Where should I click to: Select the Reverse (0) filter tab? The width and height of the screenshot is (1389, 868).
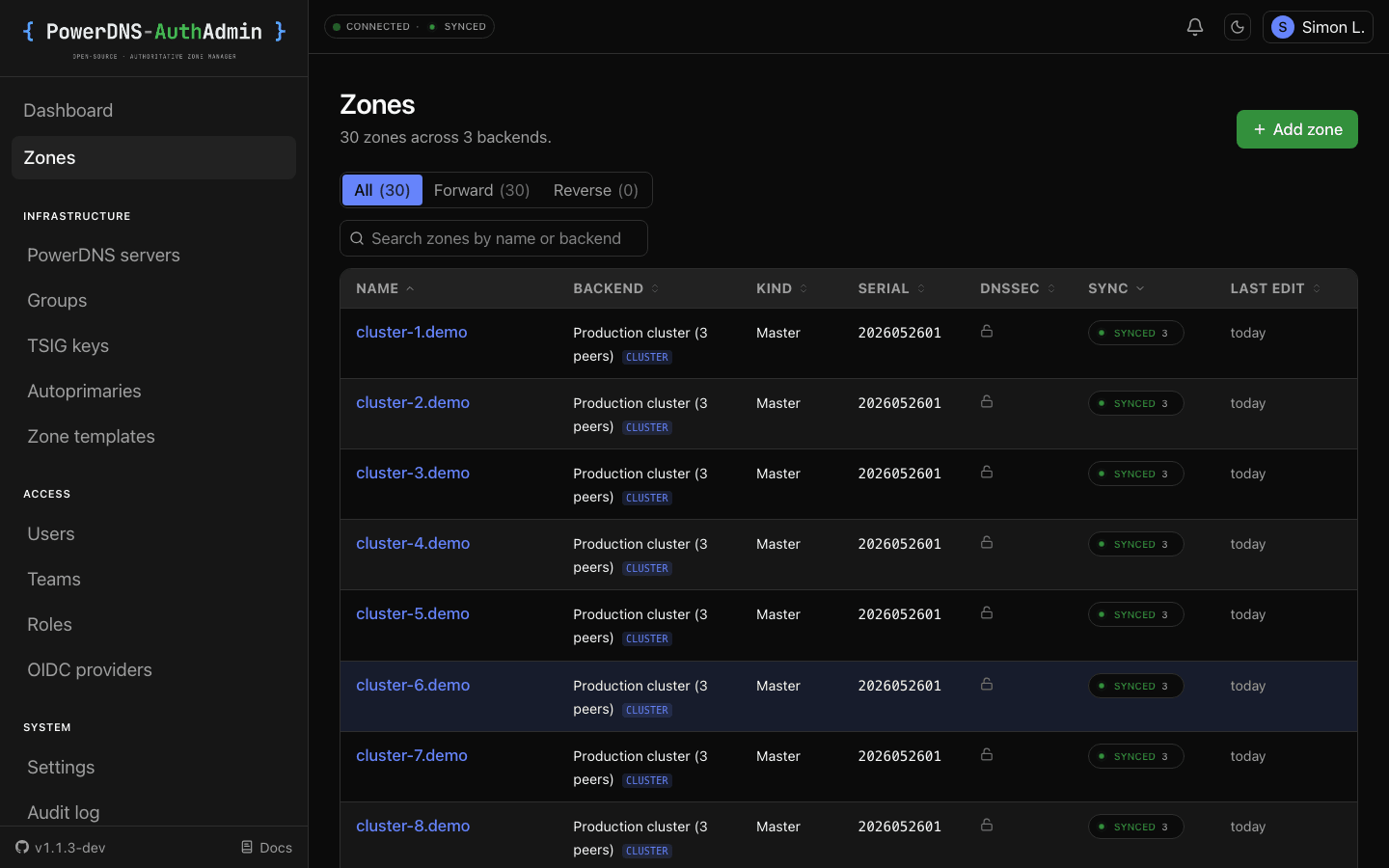(x=595, y=190)
